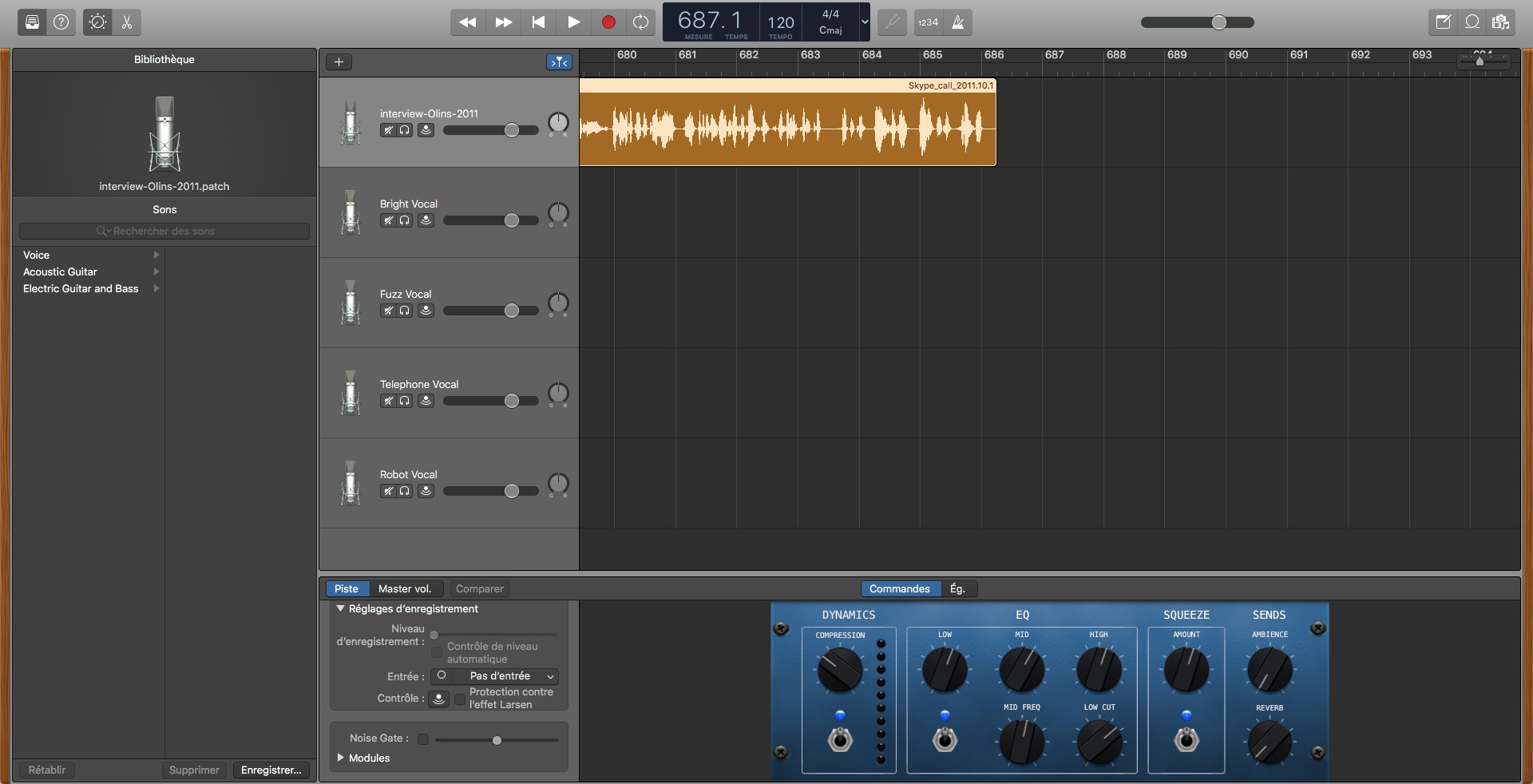
Task: Expand the Modules section
Action: 341,758
